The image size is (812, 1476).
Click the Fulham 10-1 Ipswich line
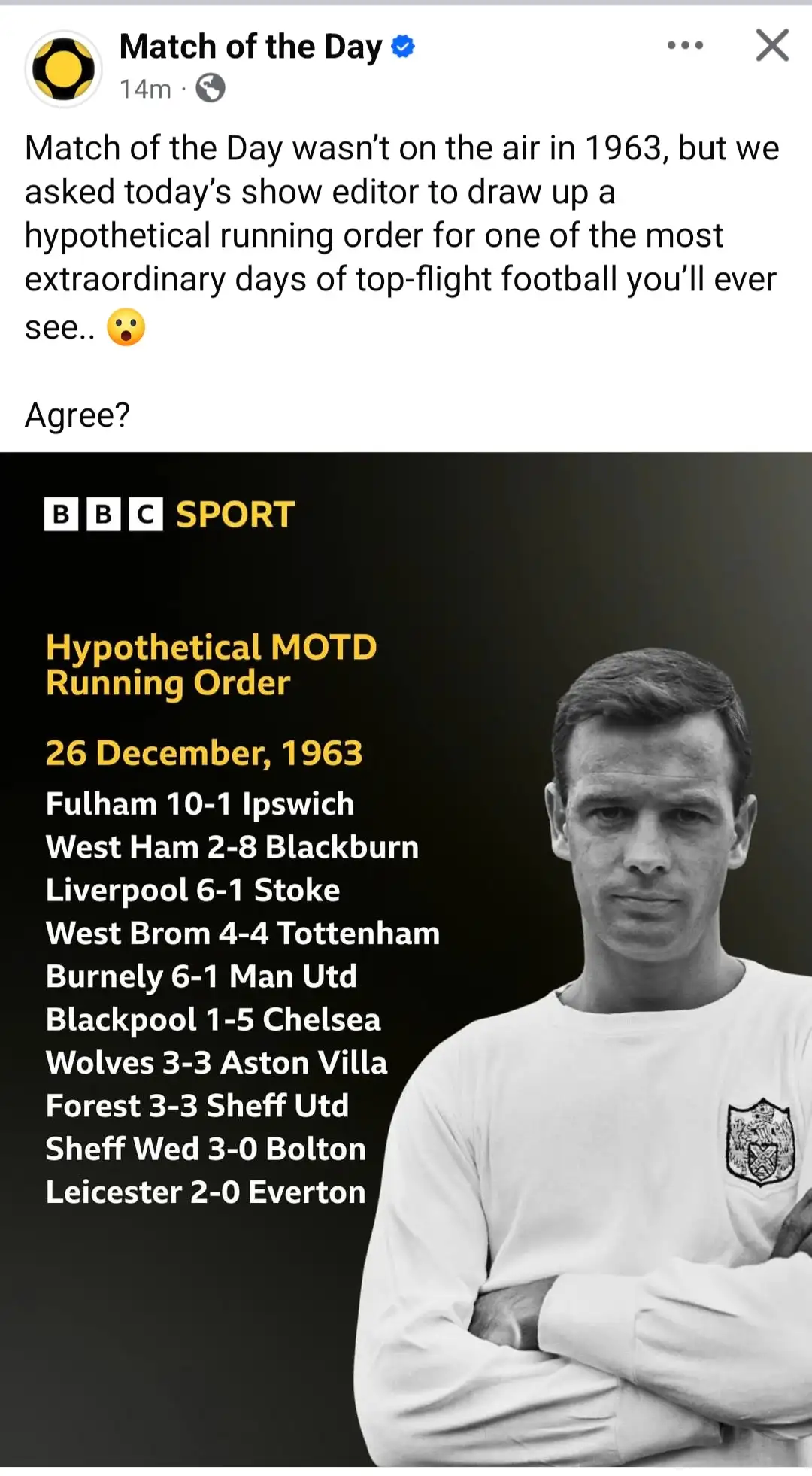[199, 804]
